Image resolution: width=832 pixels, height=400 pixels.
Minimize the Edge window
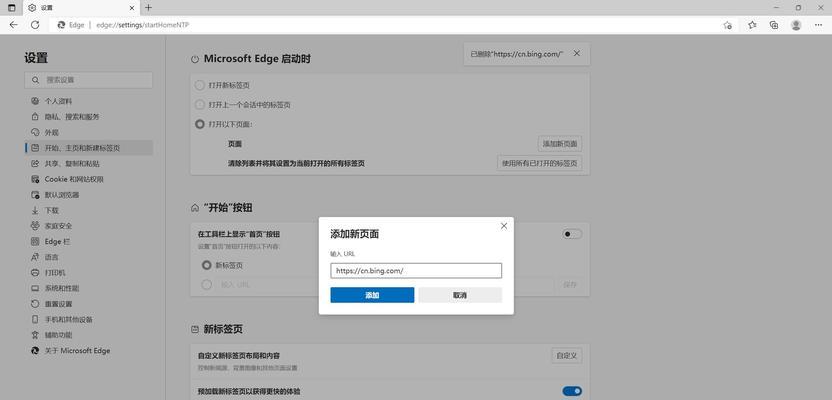pyautogui.click(x=777, y=8)
